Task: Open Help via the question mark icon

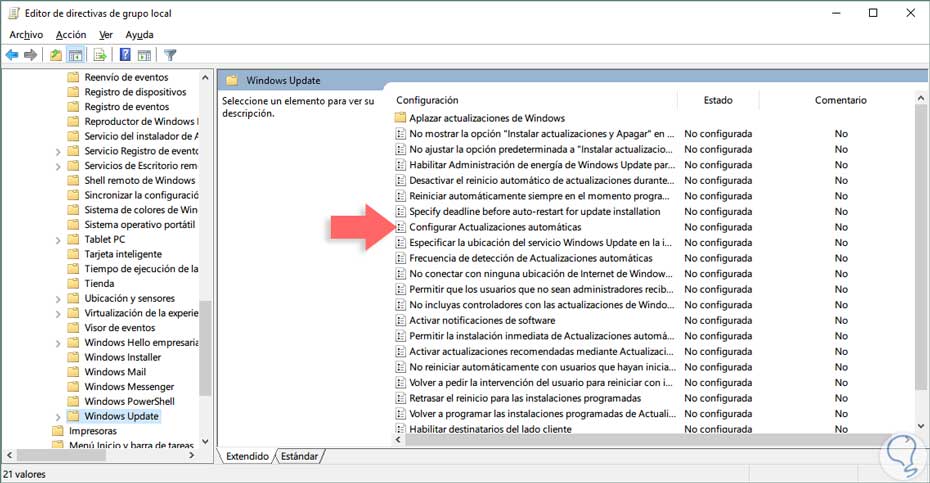Action: [125, 55]
